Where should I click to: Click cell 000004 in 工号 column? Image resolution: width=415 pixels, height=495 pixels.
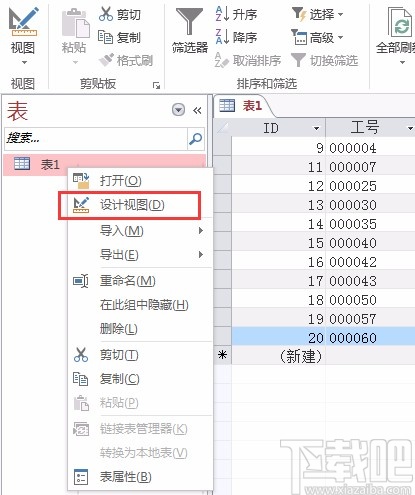pyautogui.click(x=370, y=148)
